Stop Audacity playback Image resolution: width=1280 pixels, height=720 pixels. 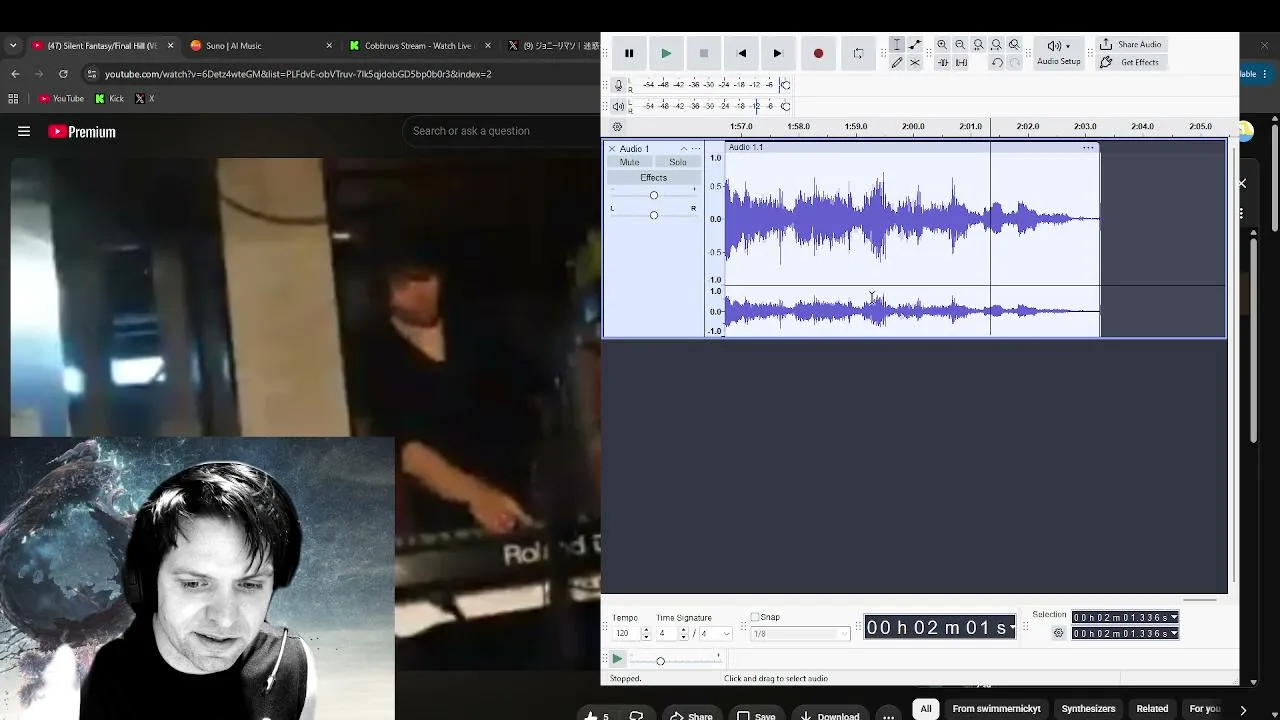(704, 53)
